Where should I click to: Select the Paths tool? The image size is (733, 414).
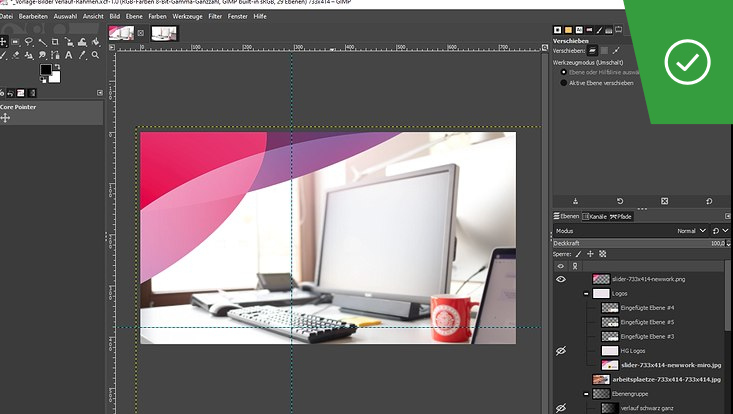click(x=56, y=55)
